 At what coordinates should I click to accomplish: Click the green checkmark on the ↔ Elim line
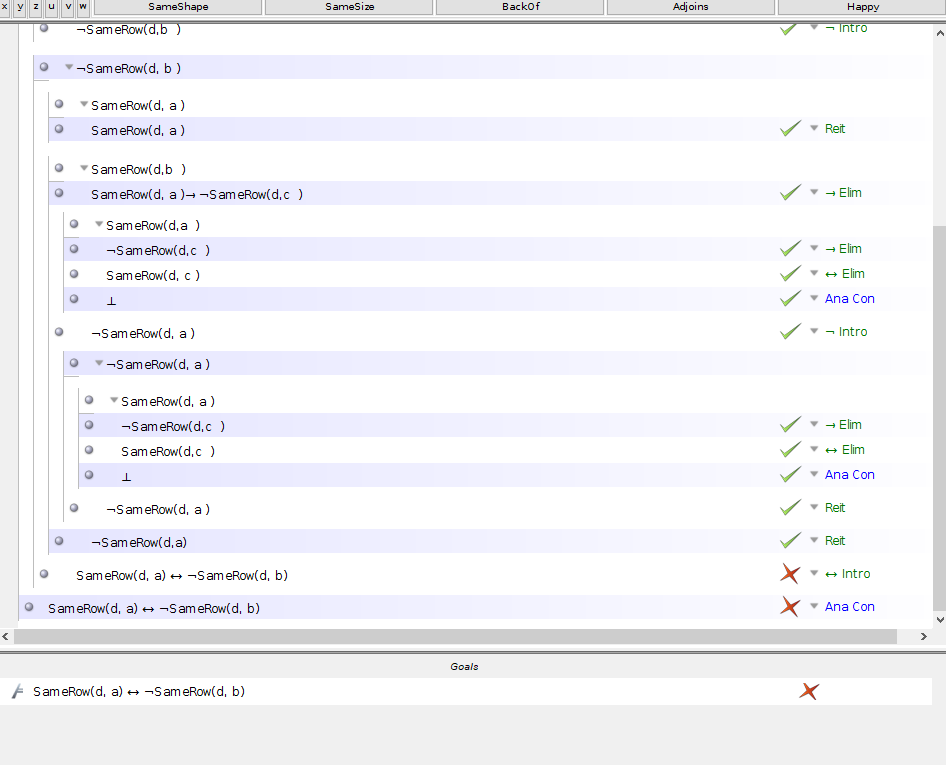coord(789,273)
